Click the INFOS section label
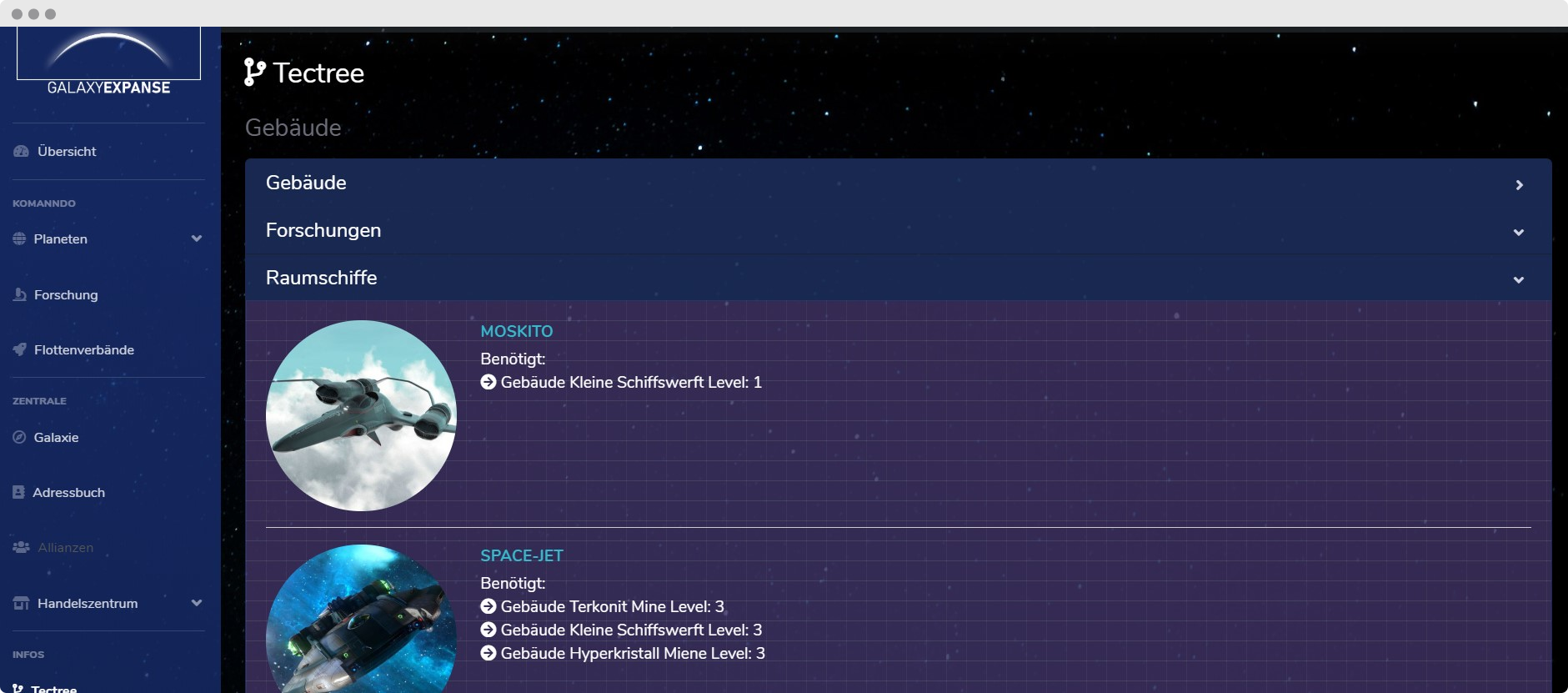Image resolution: width=1568 pixels, height=693 pixels. point(28,655)
